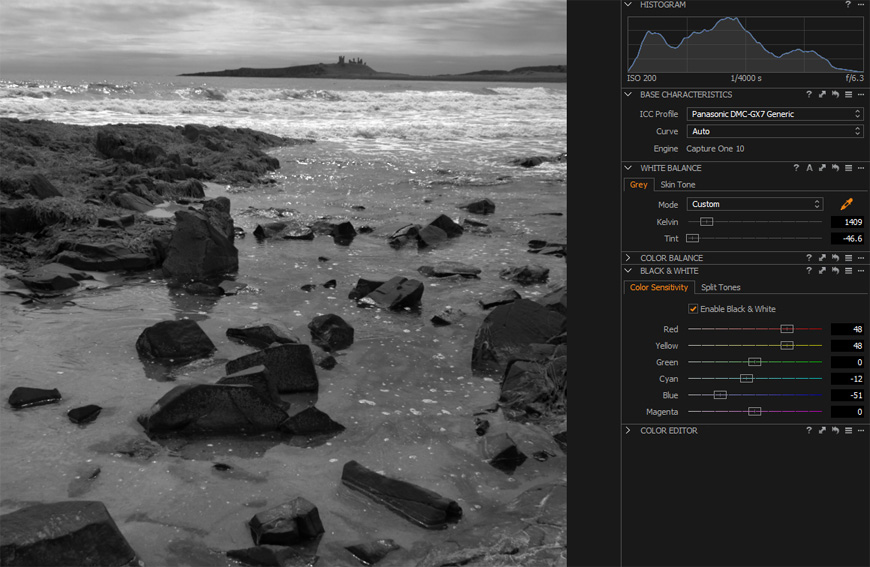
Task: Open help for the Histogram panel
Action: pyautogui.click(x=848, y=5)
